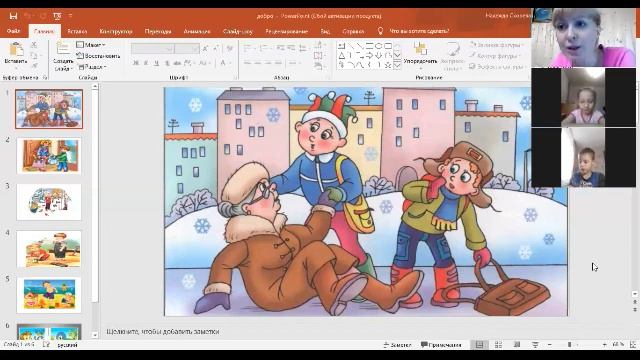
Task: Open the Контур фигуры outline dropdown
Action: [x=495, y=56]
